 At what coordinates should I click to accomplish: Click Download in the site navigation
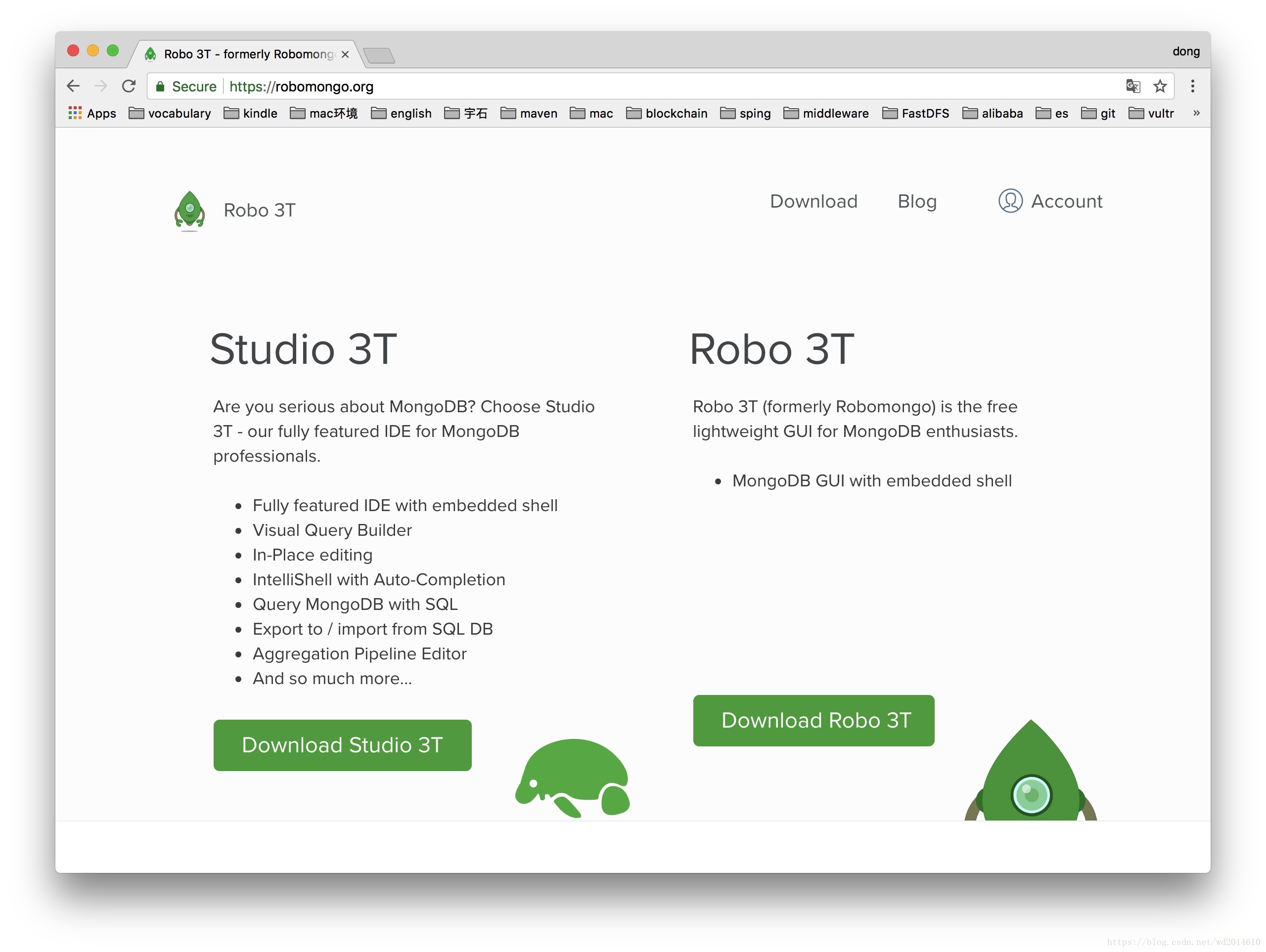click(x=814, y=201)
